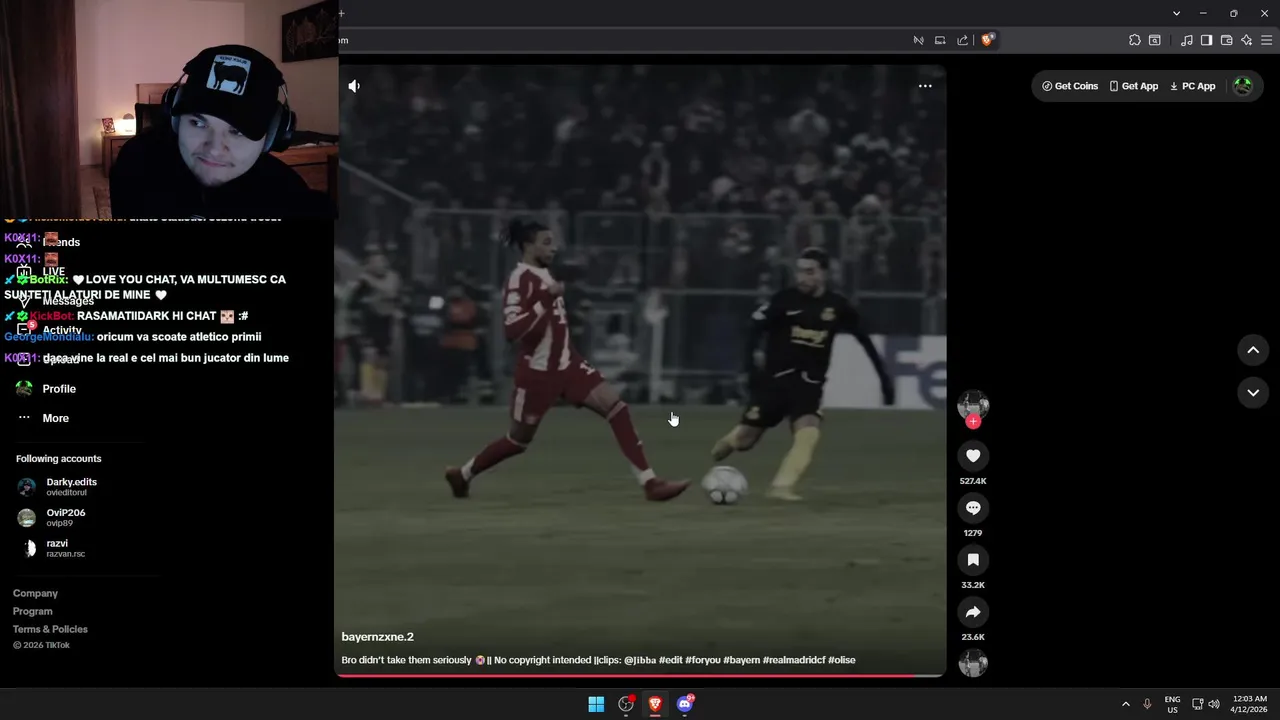Like the video with the heart icon
Viewport: 1280px width, 720px height.
(973, 456)
